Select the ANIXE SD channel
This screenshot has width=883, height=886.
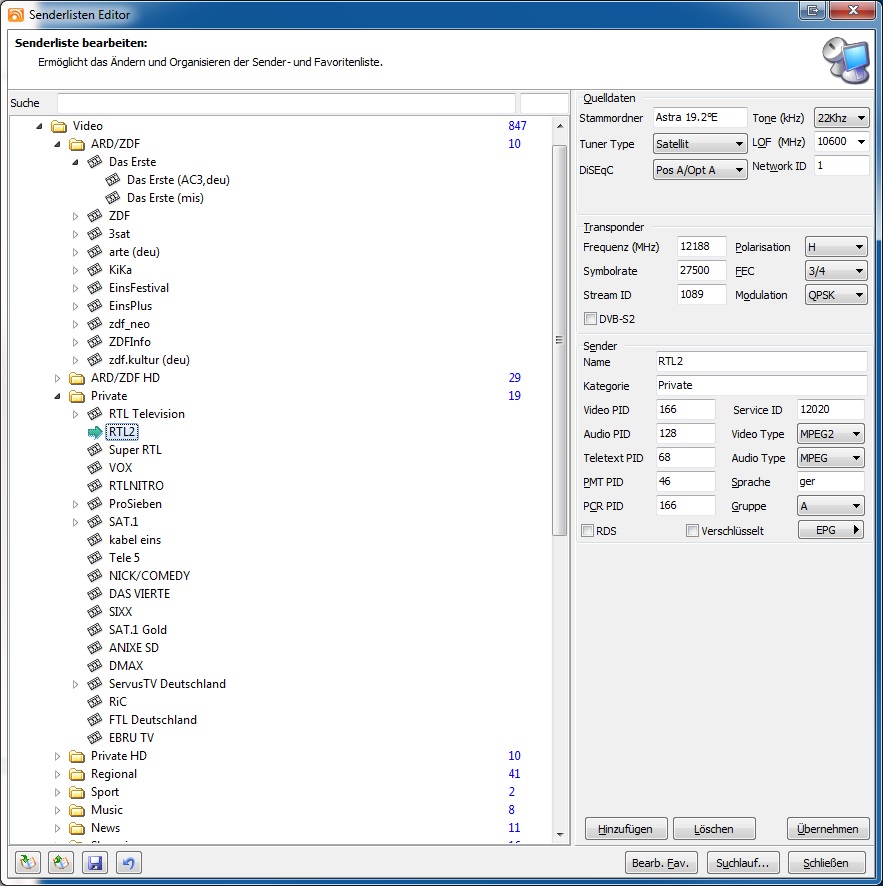(x=134, y=648)
